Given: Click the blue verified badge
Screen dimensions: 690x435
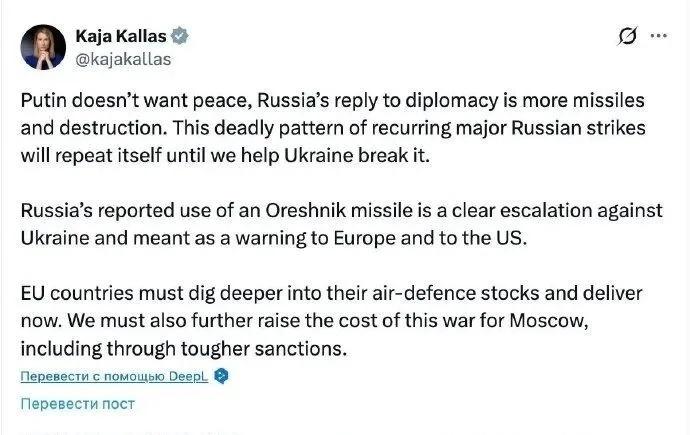Looking at the screenshot, I should 181,36.
